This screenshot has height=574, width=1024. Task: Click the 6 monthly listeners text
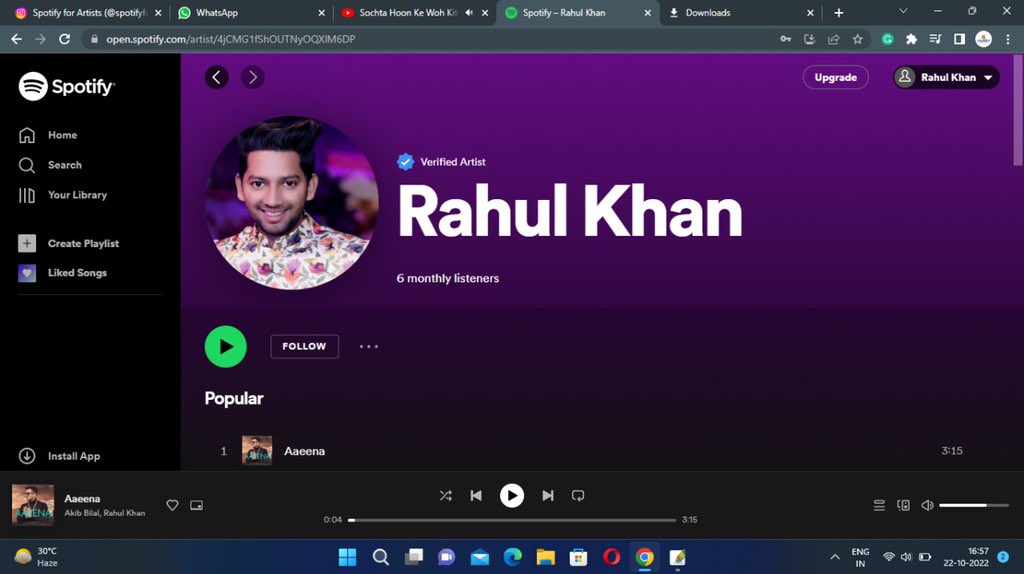click(x=447, y=278)
